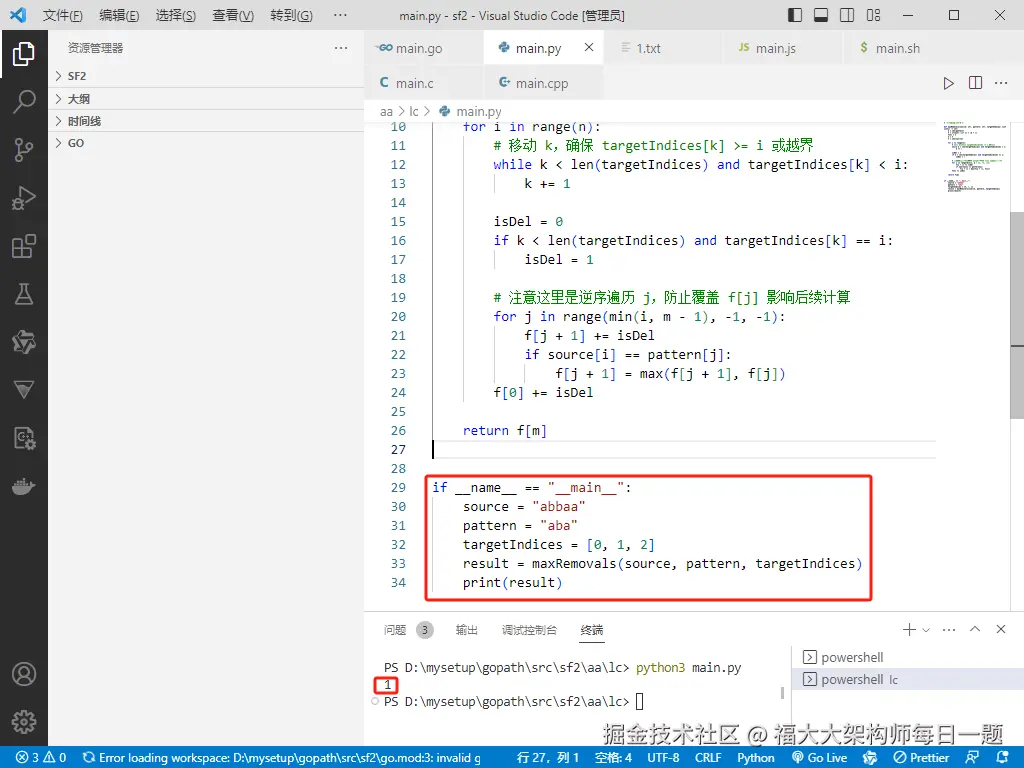Close the main.py tab
The height and width of the screenshot is (768, 1024).
click(x=588, y=47)
